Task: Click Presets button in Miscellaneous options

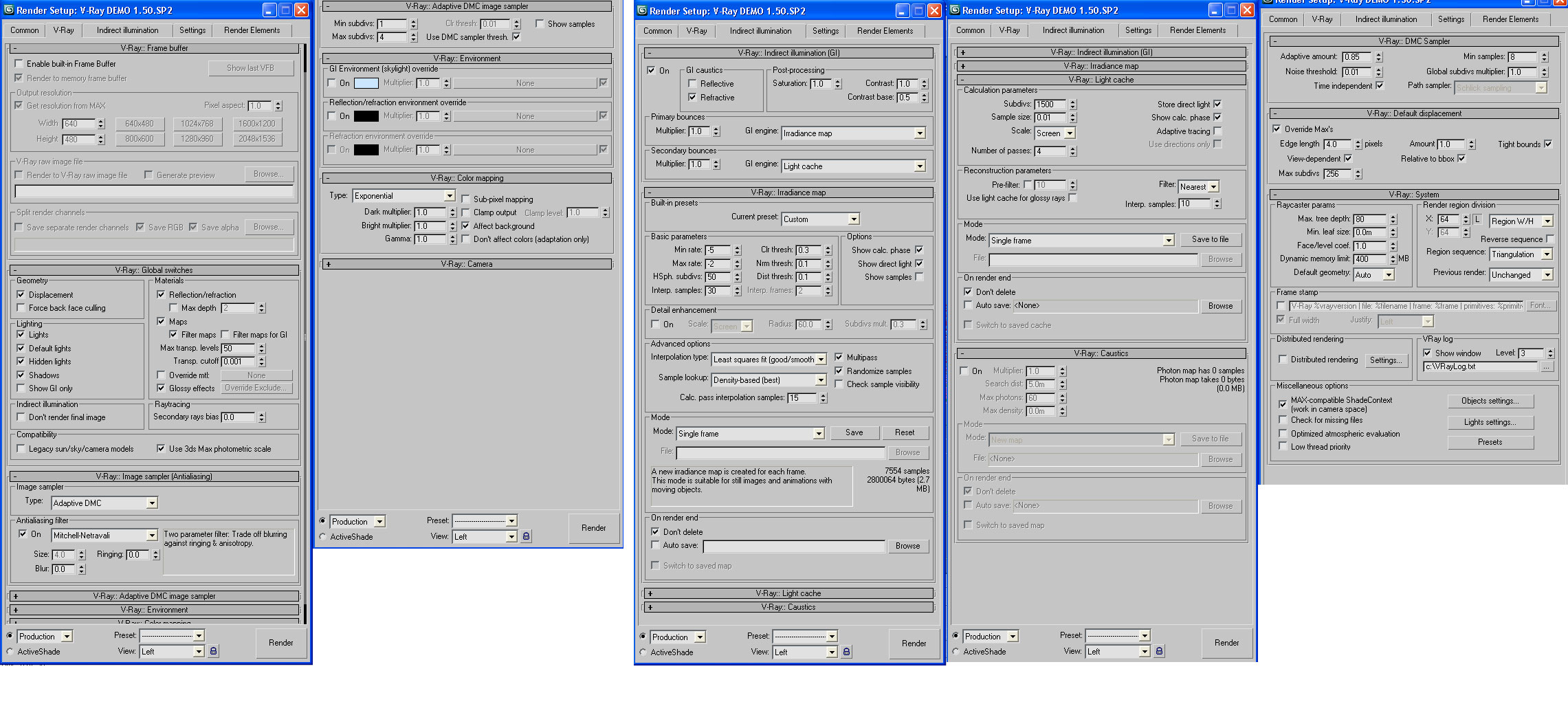Action: coord(1490,442)
